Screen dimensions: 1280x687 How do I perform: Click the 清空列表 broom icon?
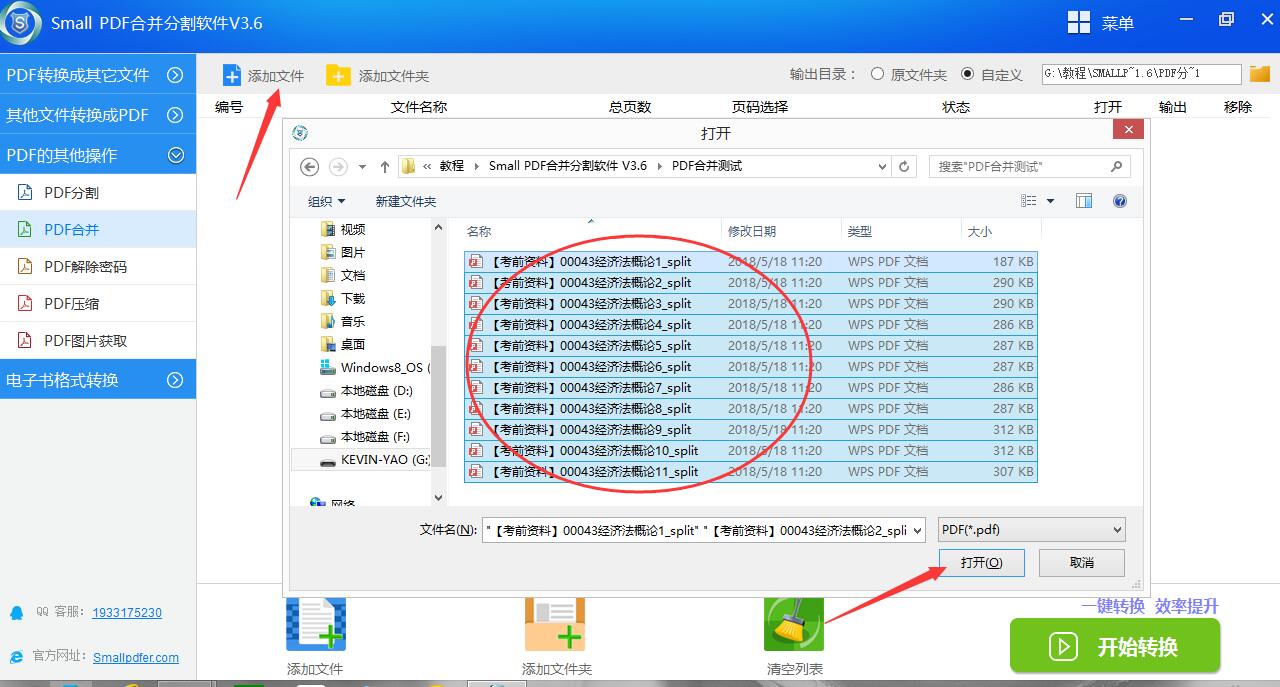(794, 625)
